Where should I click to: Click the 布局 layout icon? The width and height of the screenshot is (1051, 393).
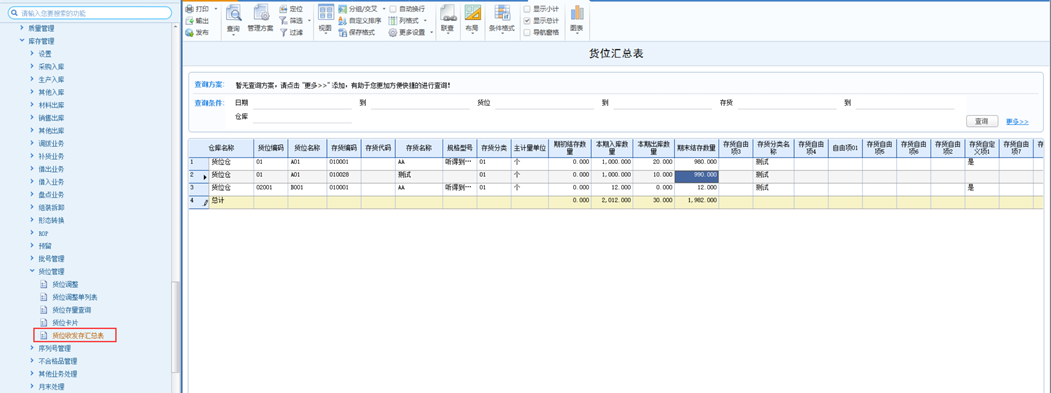coord(473,13)
